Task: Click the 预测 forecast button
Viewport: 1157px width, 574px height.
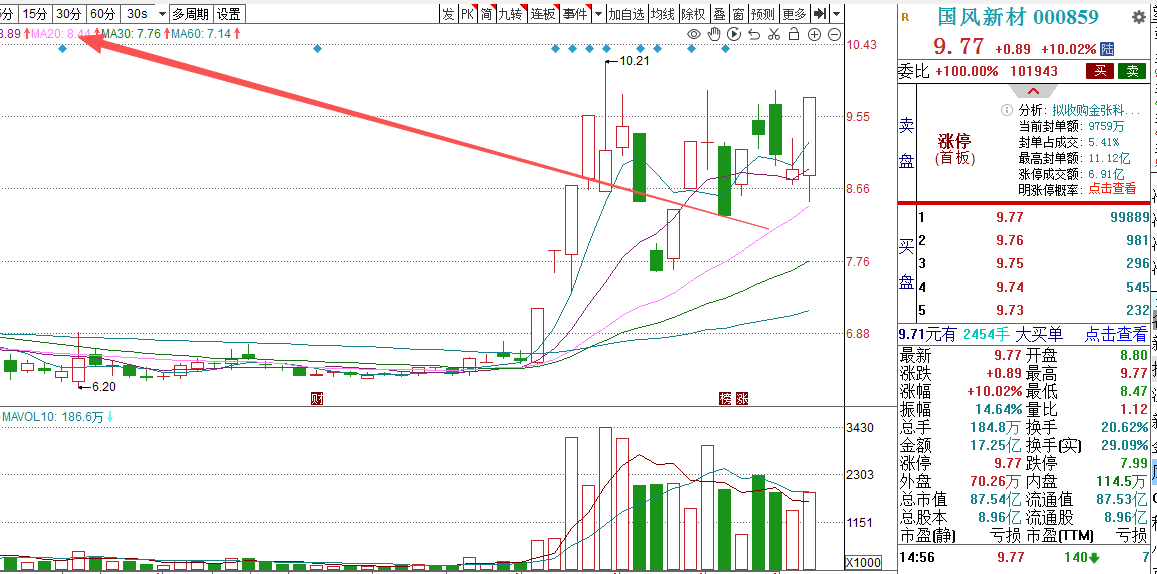Action: (x=763, y=14)
